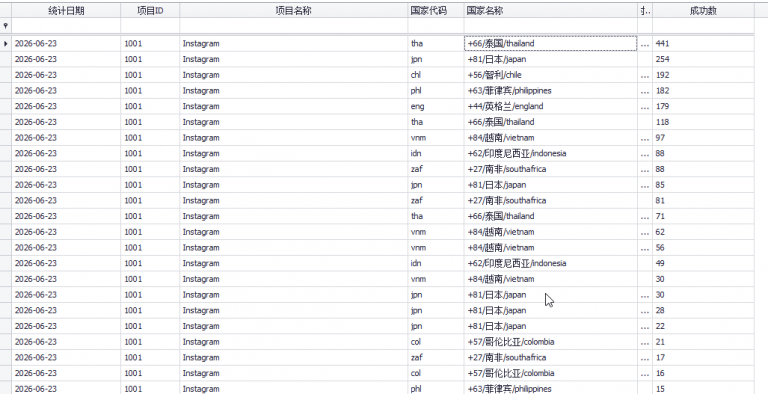
Task: Click the filter field under 统计日期
Action: pos(66,25)
